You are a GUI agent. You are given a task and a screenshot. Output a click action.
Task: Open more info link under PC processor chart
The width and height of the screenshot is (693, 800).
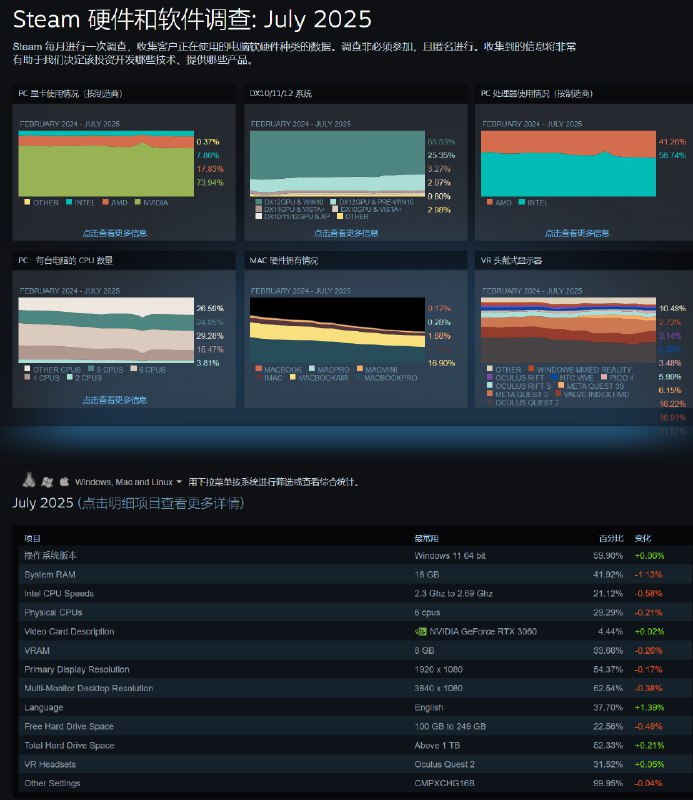(577, 233)
